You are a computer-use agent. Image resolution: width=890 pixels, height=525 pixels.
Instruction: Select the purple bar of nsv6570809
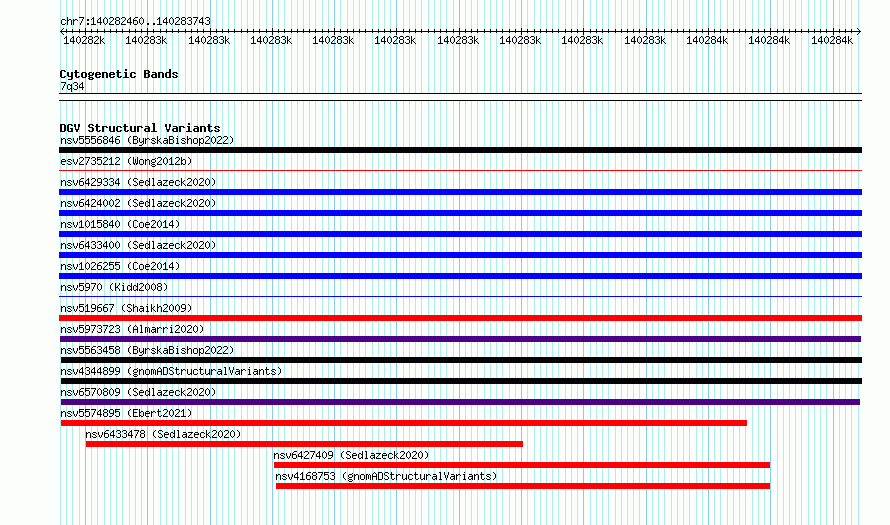point(460,402)
